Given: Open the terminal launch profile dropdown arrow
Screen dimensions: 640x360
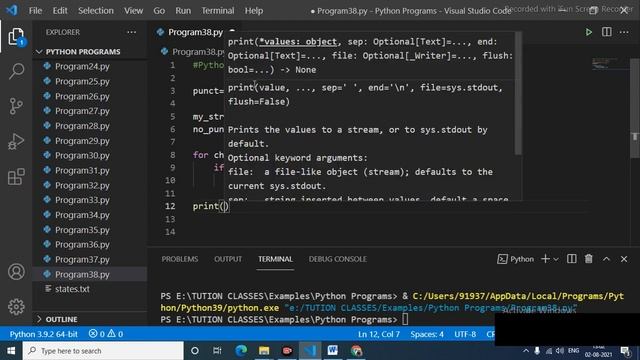Looking at the screenshot, I should click(x=556, y=259).
